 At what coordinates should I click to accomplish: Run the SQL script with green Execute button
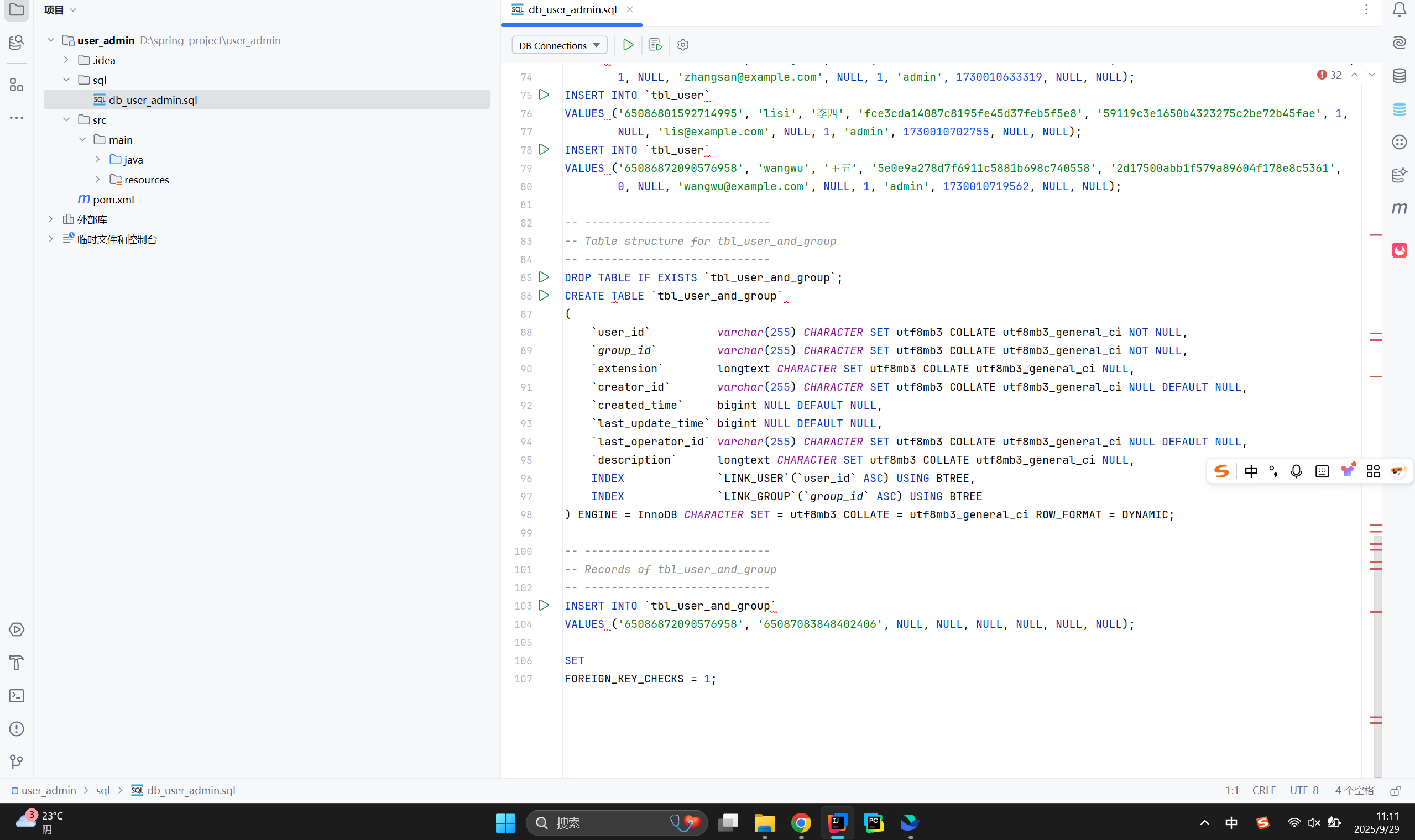(628, 45)
